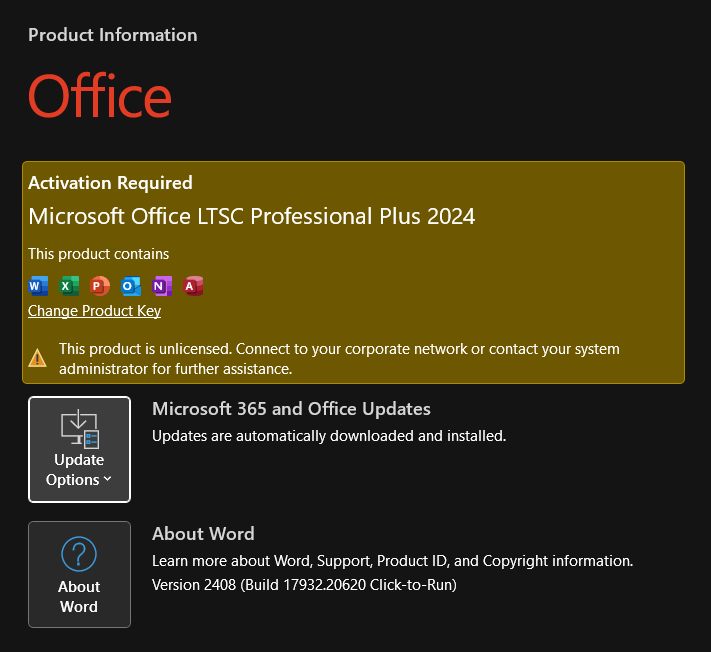This screenshot has width=711, height=652.
Task: Click the Outlook app icon
Action: (x=131, y=286)
